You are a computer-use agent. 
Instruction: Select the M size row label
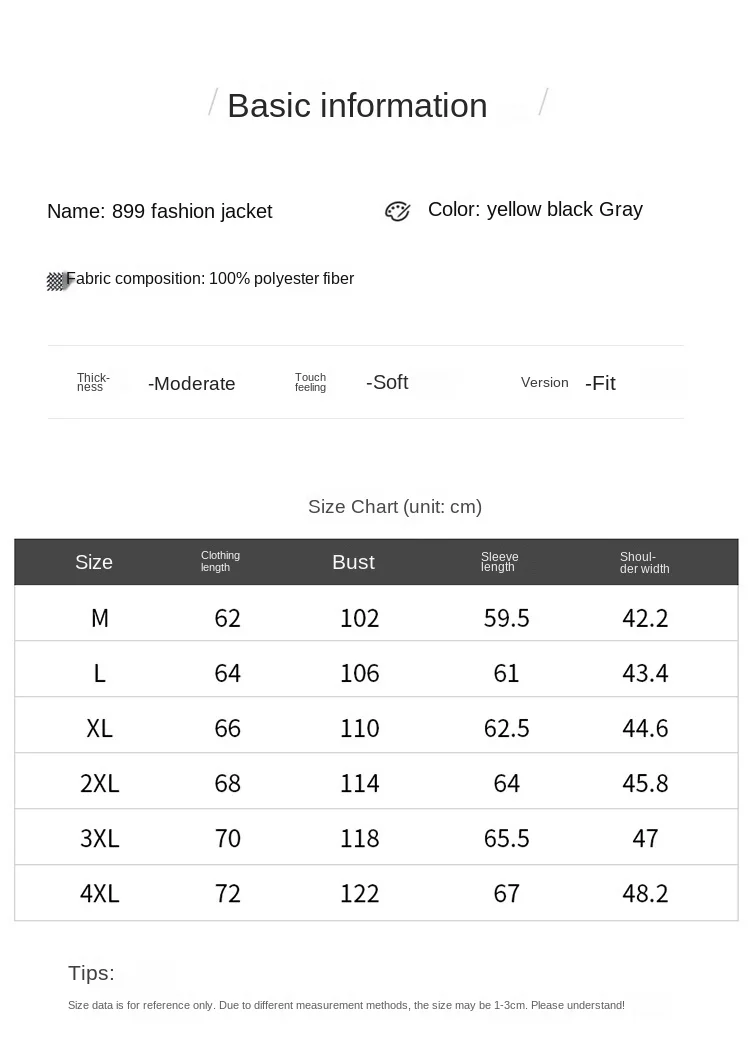99,618
